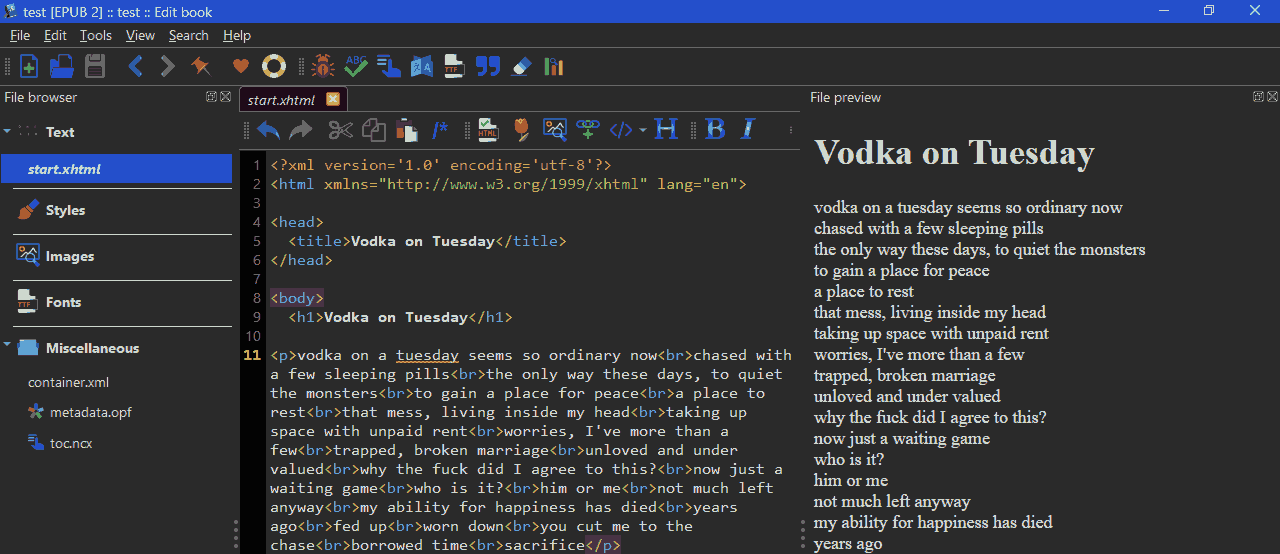Float the File browser panel
Screen dimensions: 1280x554
211,97
